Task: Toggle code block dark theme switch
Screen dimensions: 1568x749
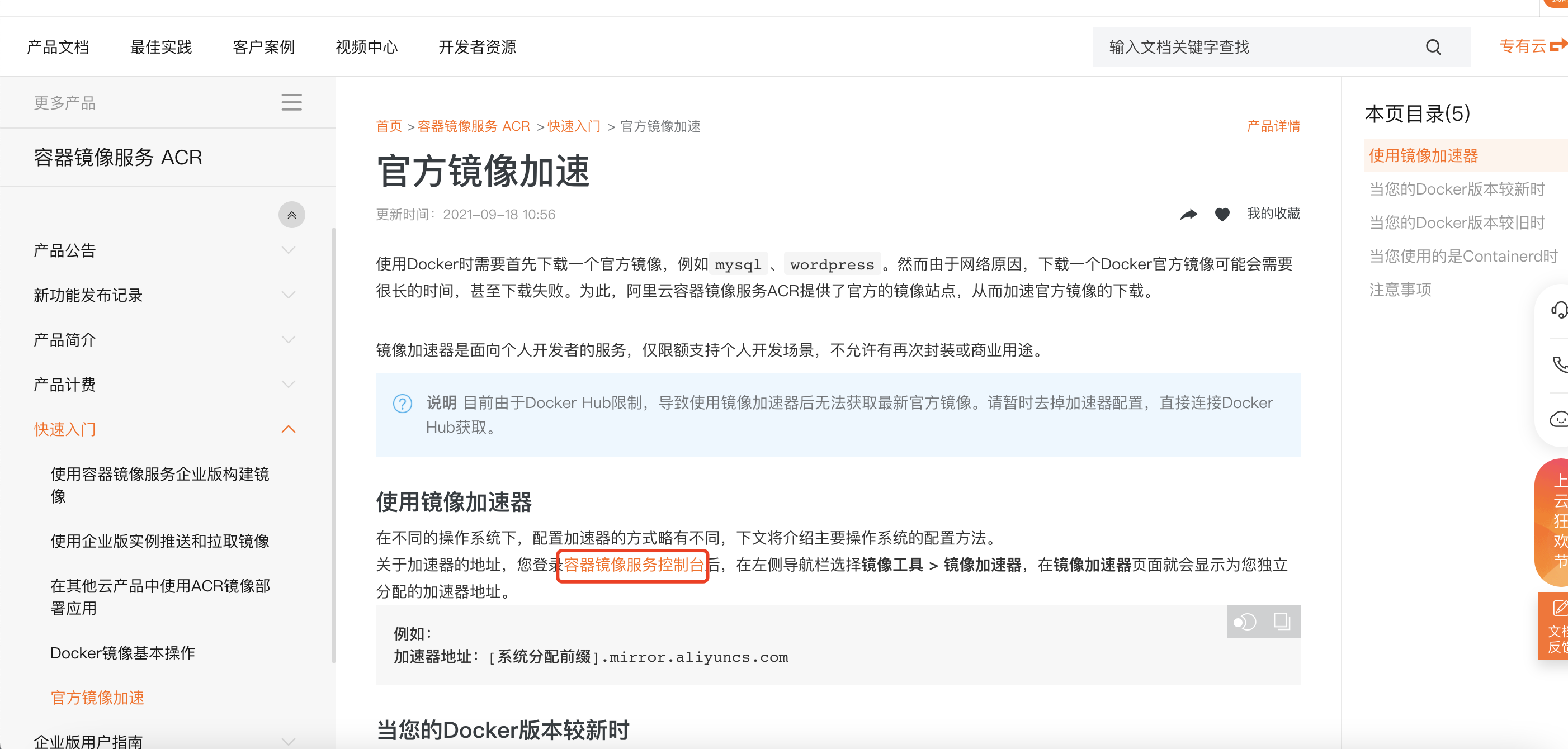Action: tap(1244, 622)
